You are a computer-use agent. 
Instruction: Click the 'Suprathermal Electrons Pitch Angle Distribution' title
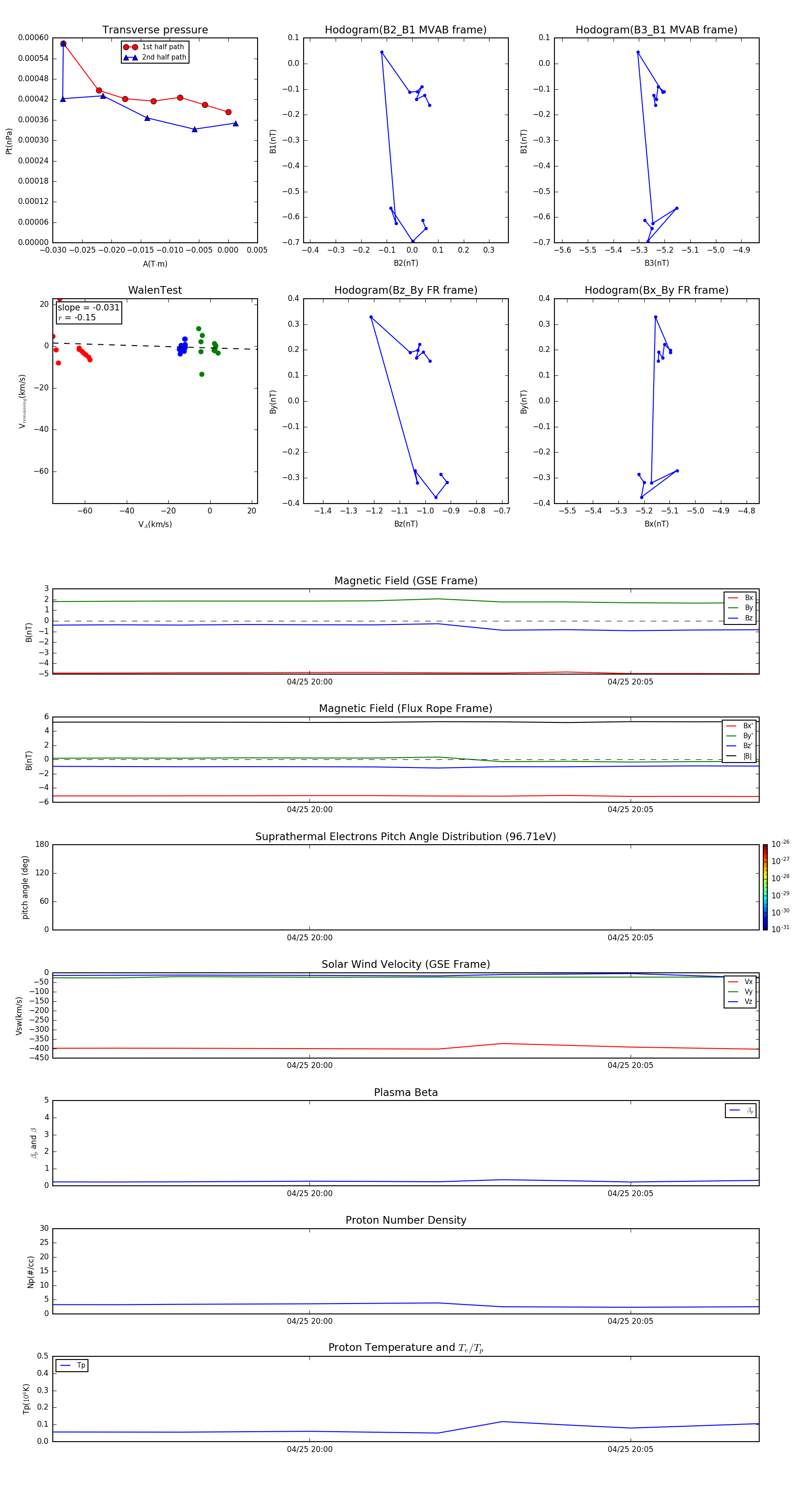pyautogui.click(x=406, y=837)
